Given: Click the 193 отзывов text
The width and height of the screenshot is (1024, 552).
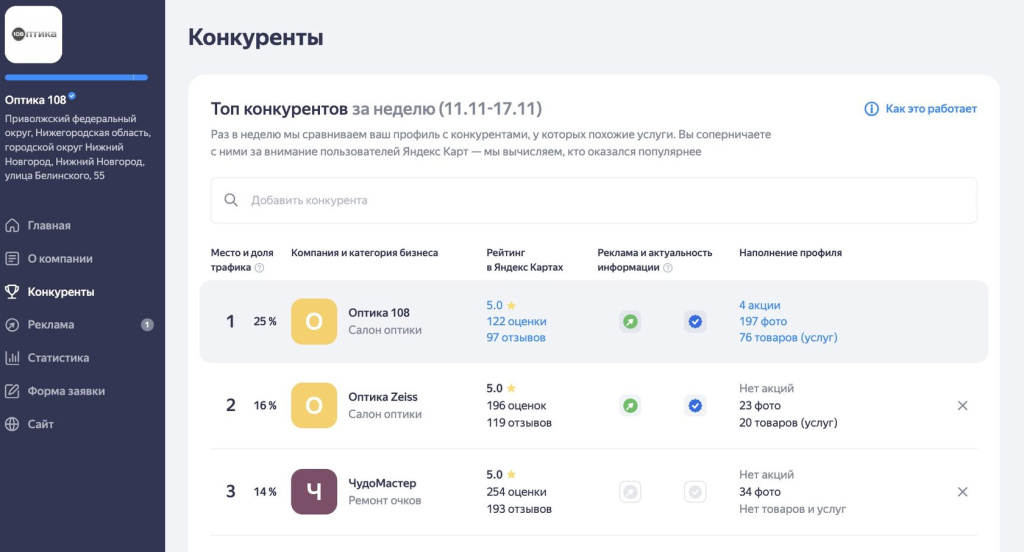Looking at the screenshot, I should [x=519, y=509].
